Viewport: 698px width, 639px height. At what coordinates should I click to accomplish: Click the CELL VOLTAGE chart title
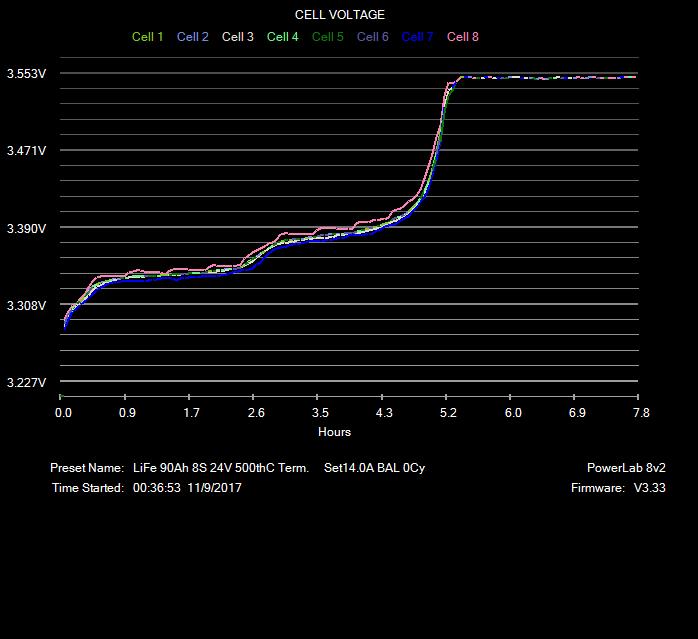(x=339, y=15)
